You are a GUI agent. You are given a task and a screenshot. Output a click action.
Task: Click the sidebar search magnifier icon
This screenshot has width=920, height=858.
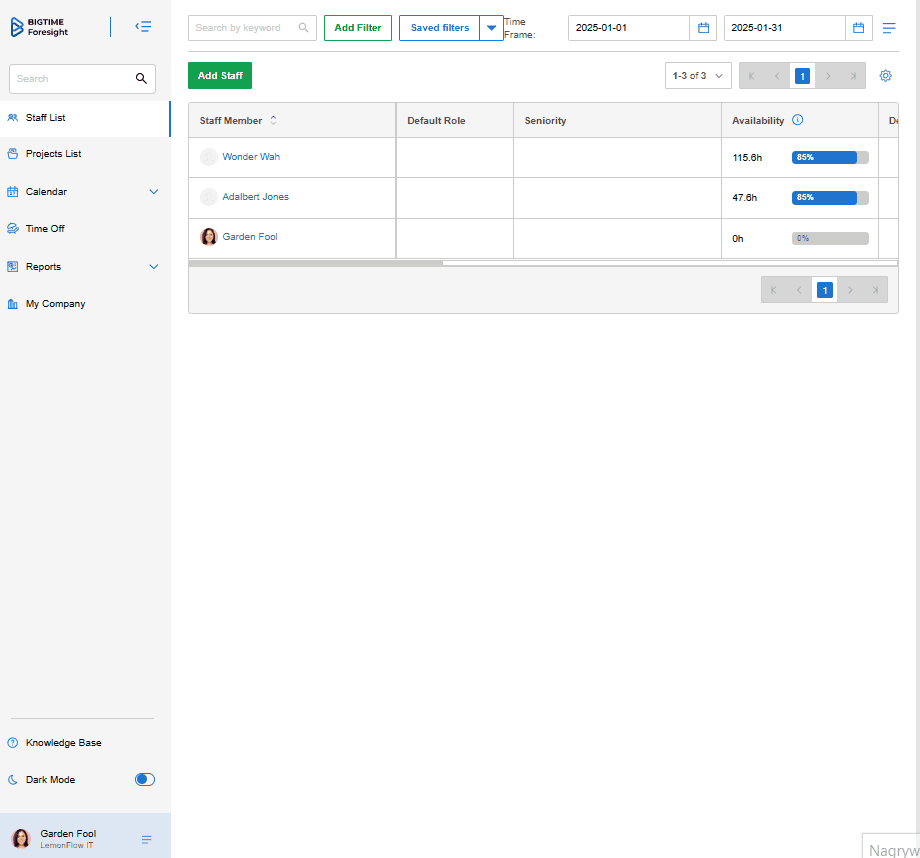[141, 79]
